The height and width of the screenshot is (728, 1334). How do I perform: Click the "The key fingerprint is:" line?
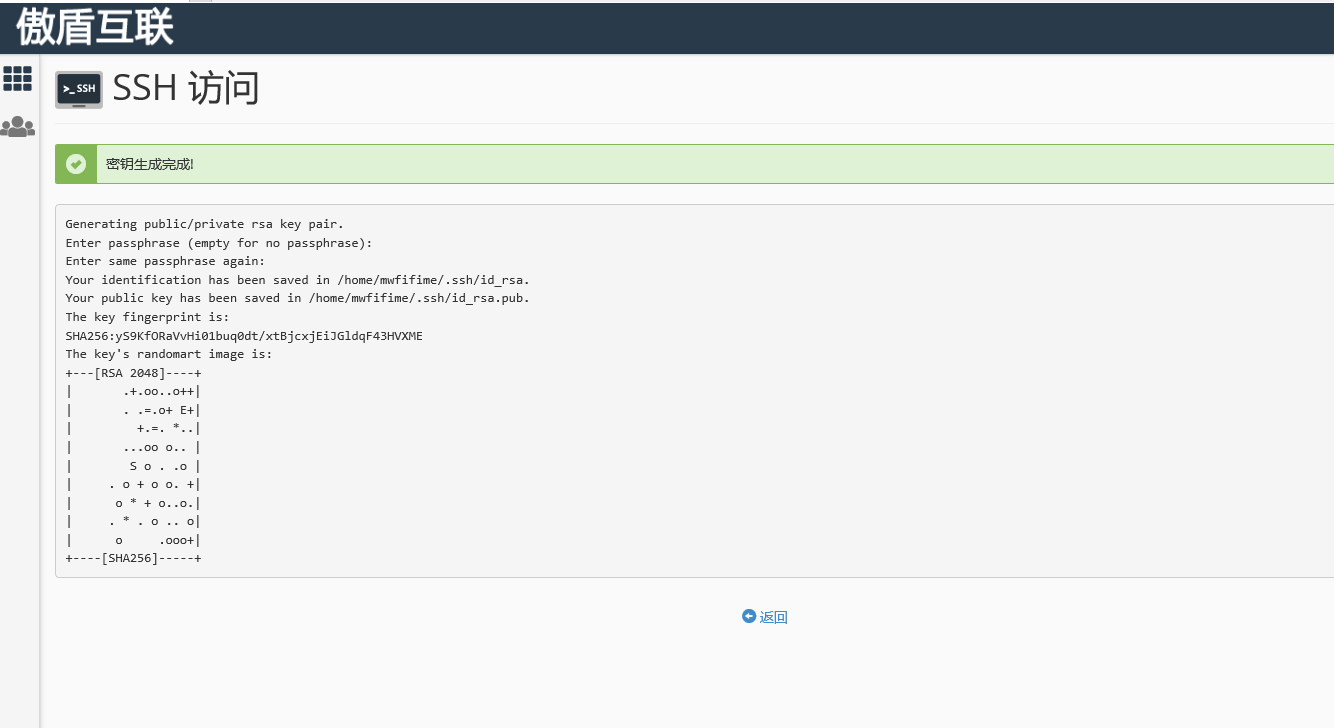(x=147, y=317)
